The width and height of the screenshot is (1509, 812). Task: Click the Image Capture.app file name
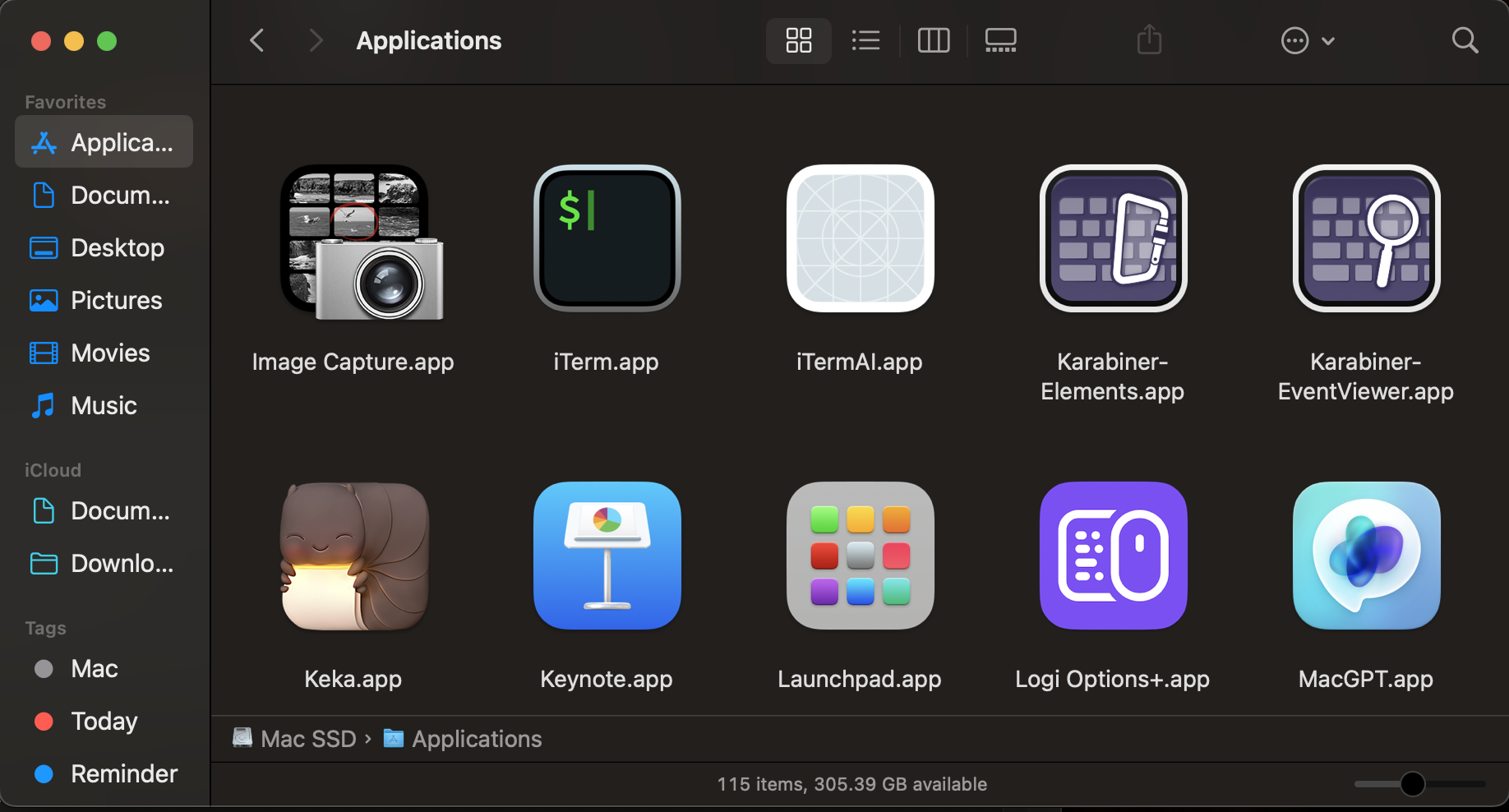353,362
